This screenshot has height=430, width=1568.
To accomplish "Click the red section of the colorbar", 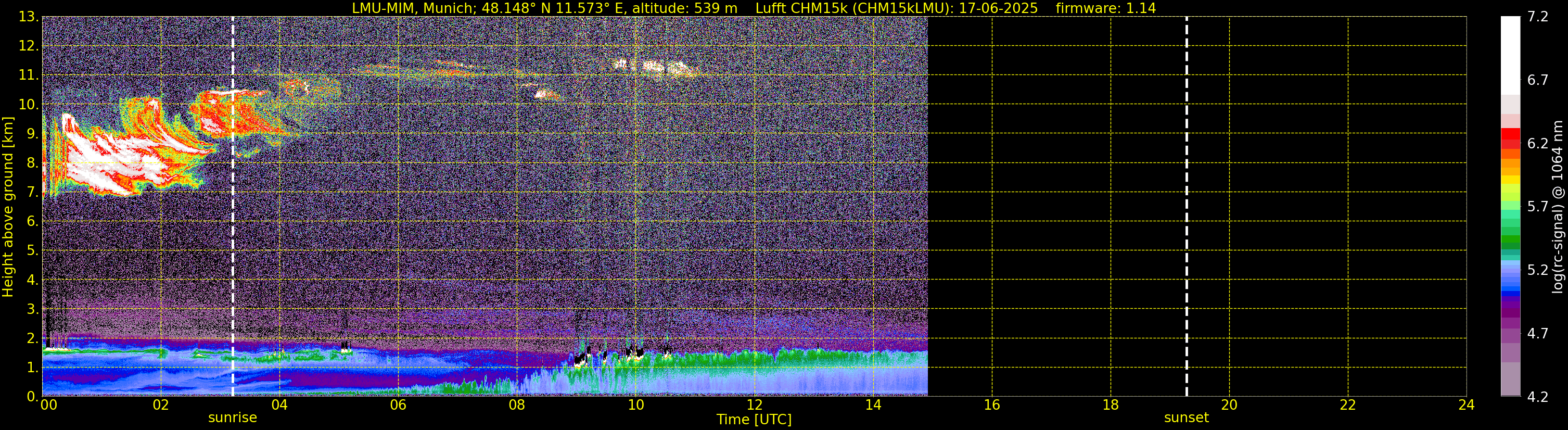I will [x=1510, y=138].
